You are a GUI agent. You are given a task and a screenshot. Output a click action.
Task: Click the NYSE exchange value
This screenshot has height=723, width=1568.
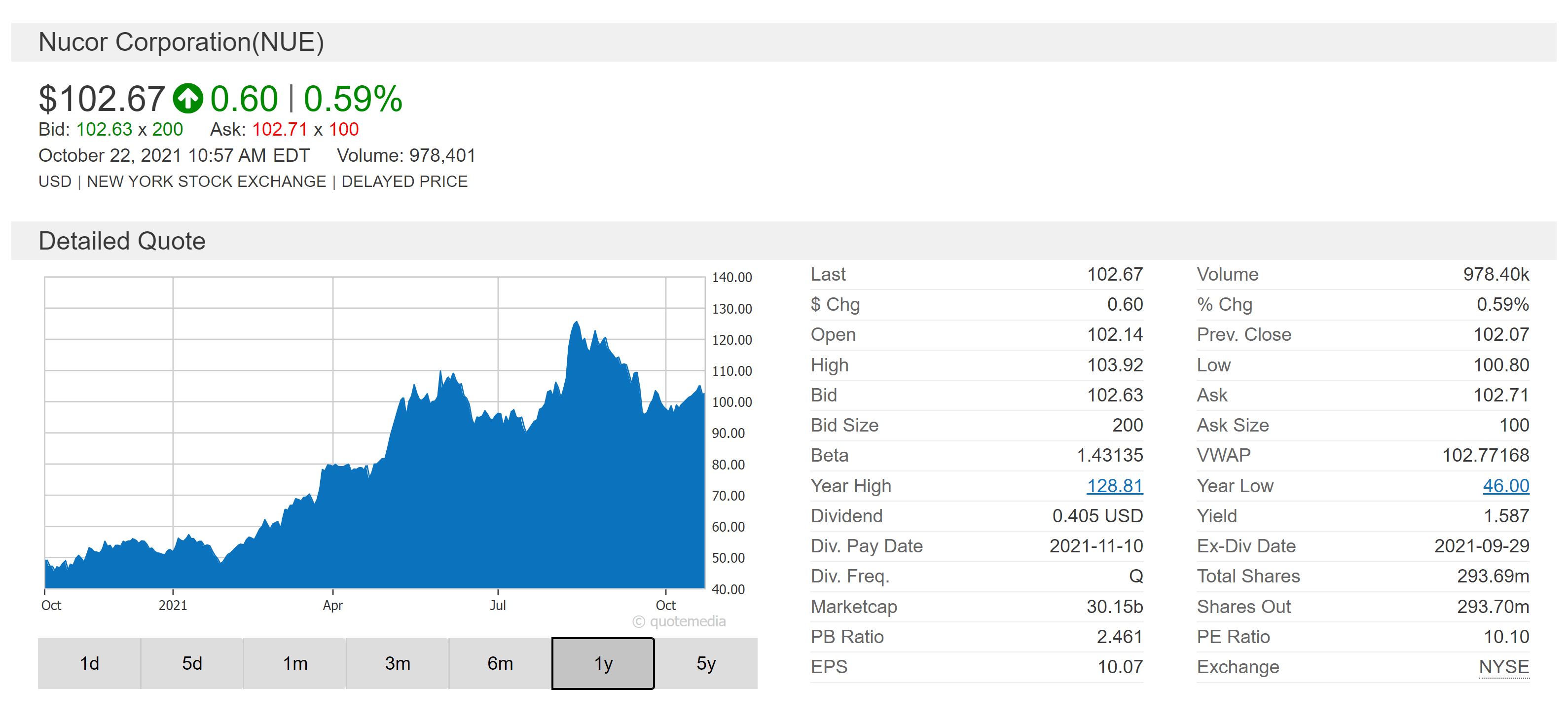pos(1503,667)
